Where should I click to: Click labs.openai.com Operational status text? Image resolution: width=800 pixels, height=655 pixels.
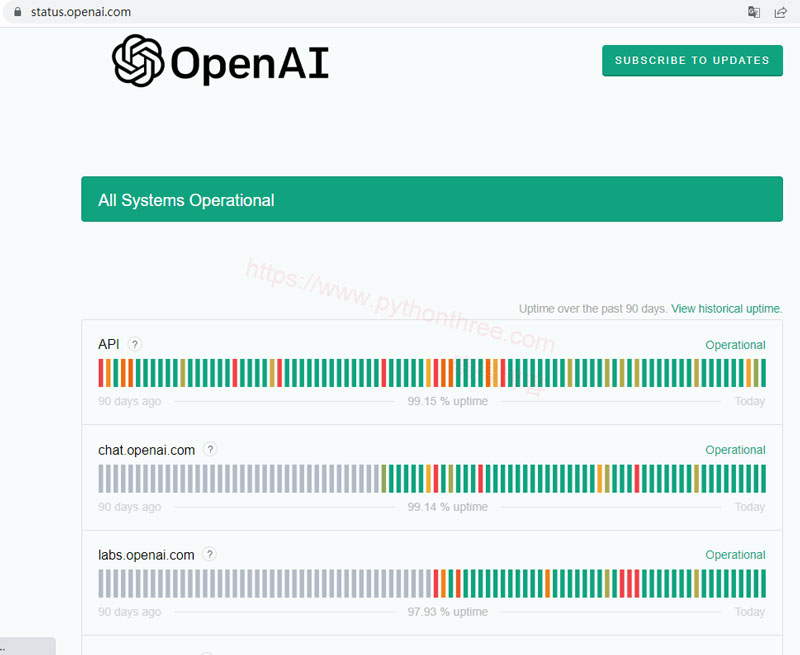click(735, 555)
